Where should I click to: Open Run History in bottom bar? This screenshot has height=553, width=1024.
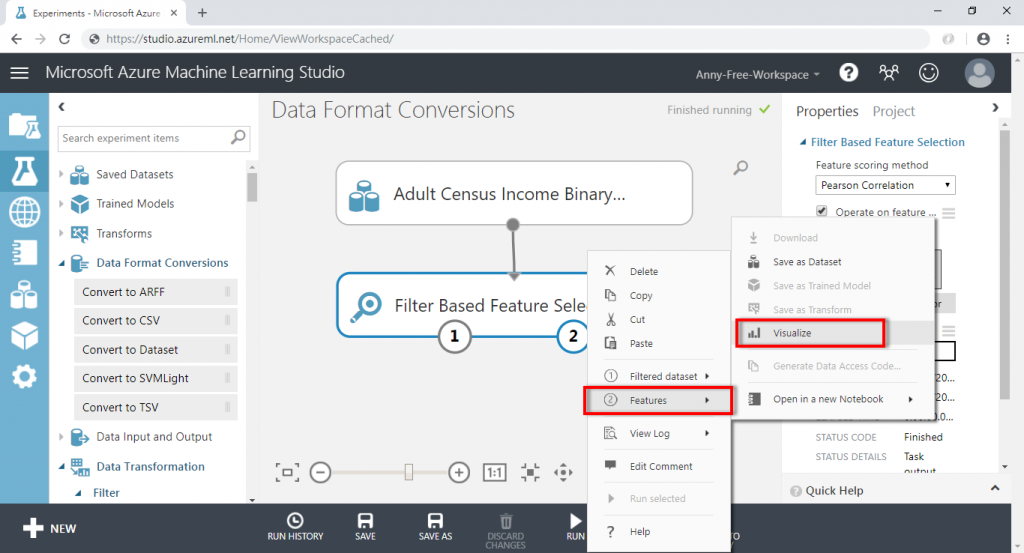pos(295,528)
